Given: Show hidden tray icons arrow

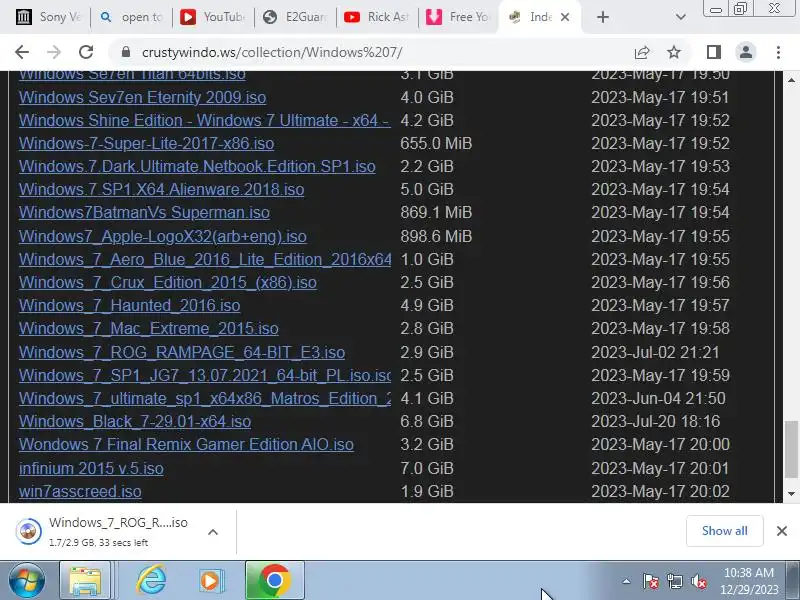Looking at the screenshot, I should (626, 581).
